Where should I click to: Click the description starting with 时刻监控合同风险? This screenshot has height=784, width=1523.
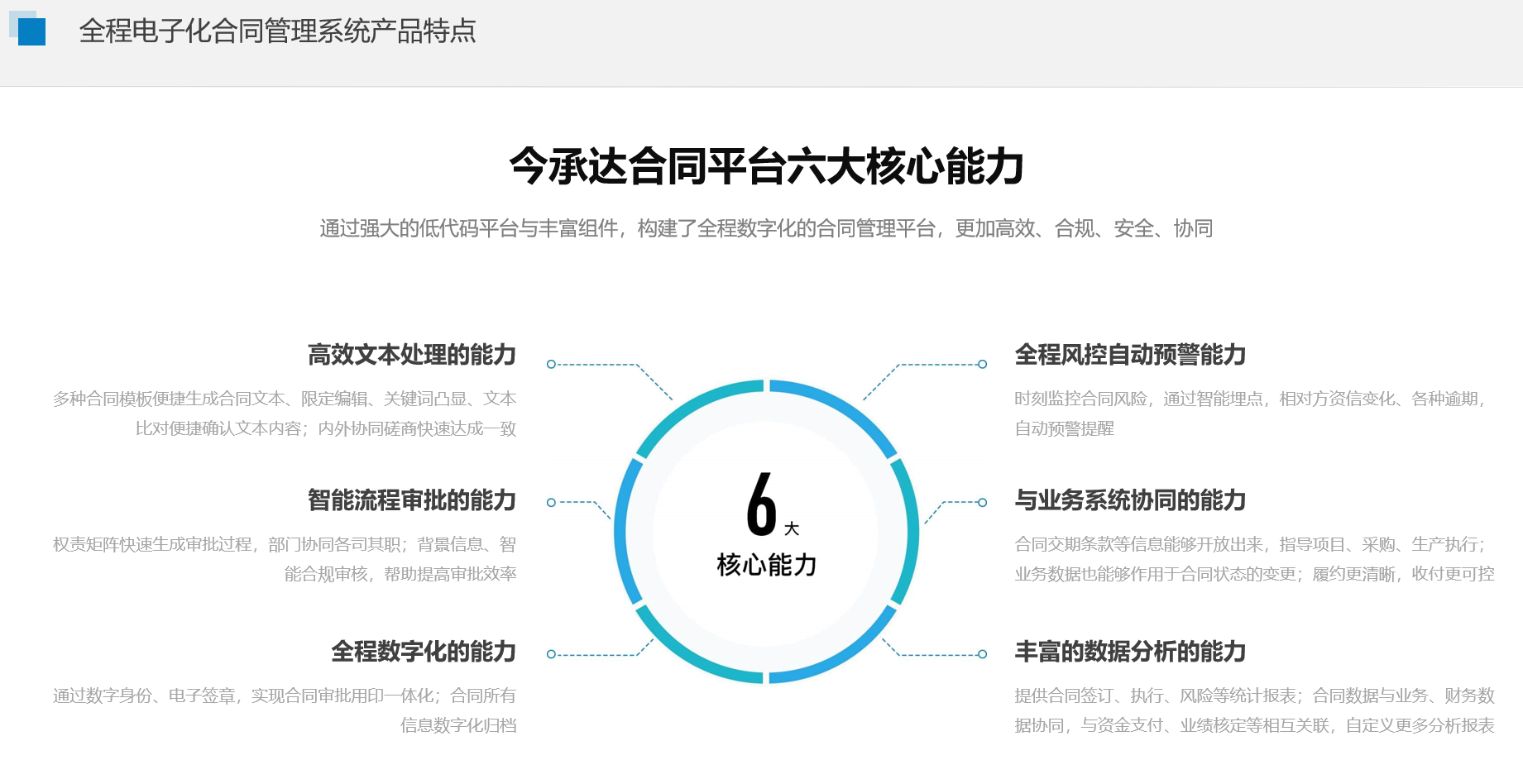click(x=1249, y=414)
